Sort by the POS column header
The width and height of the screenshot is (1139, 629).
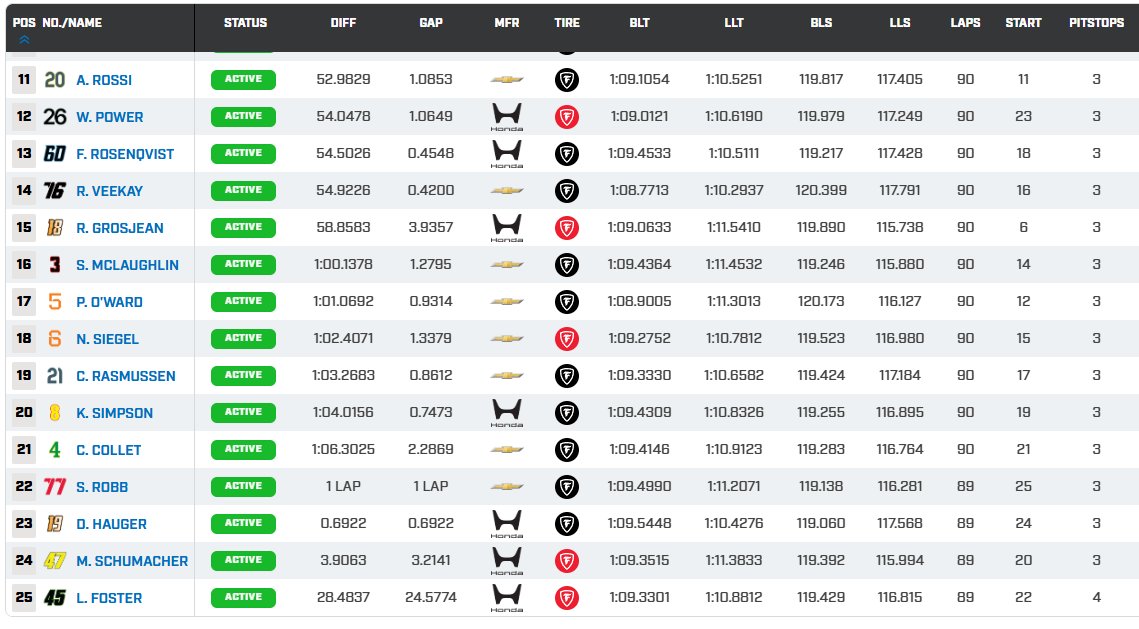pyautogui.click(x=24, y=23)
